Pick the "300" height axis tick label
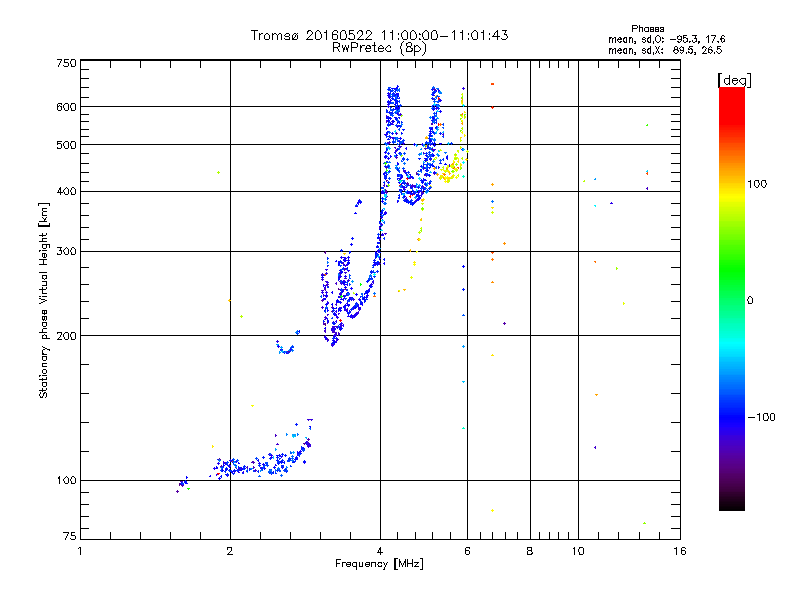 click(66, 251)
